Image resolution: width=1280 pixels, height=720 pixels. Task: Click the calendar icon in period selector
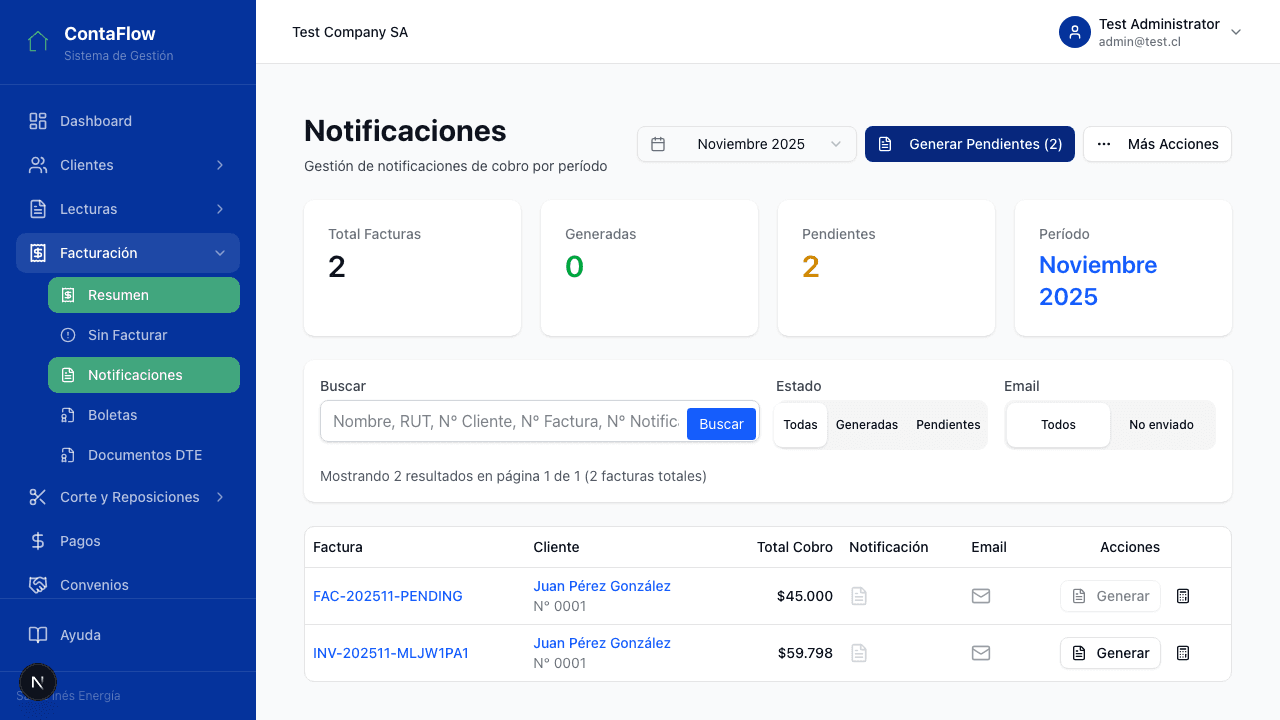point(658,144)
